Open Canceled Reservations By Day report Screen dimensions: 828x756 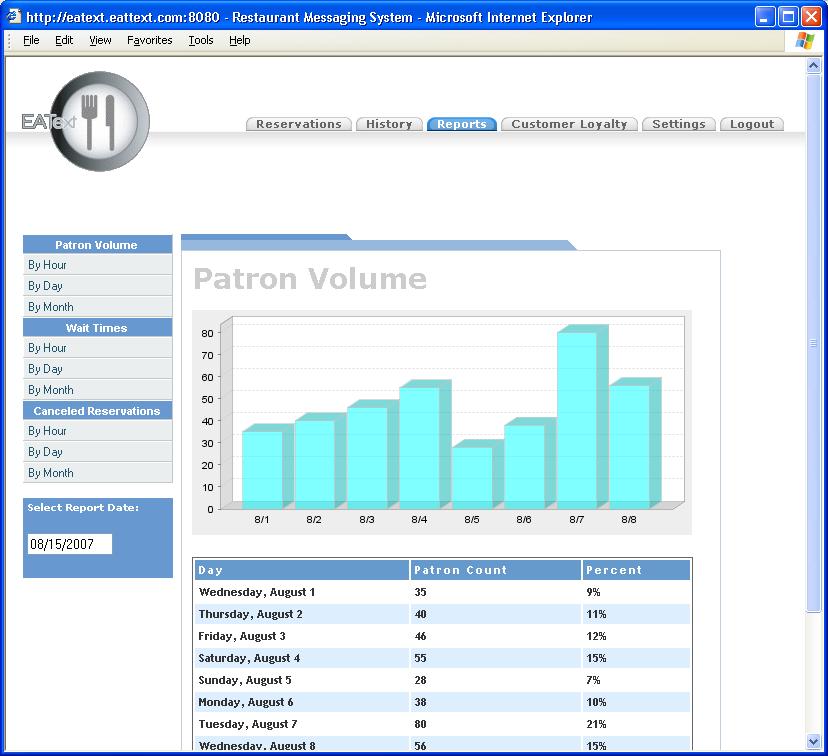tap(46, 452)
